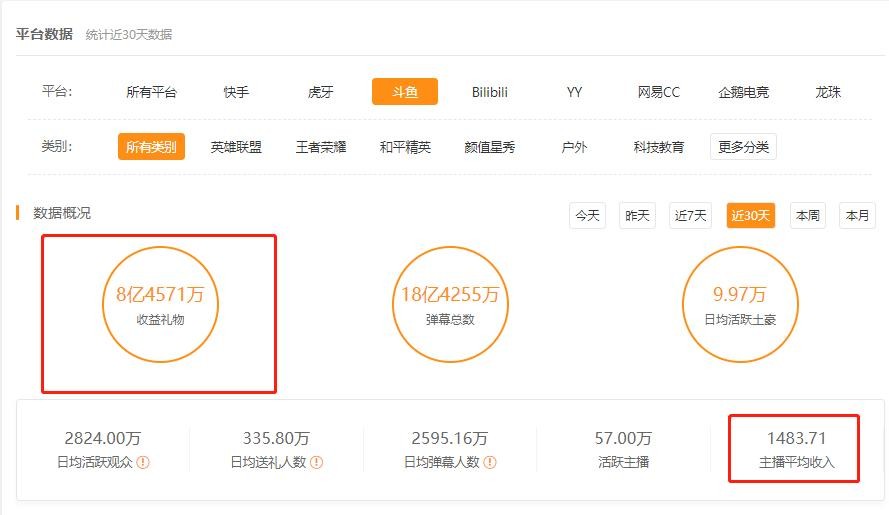Screen dimensions: 889x515
Task: Switch time range to 今天
Action: coord(587,215)
